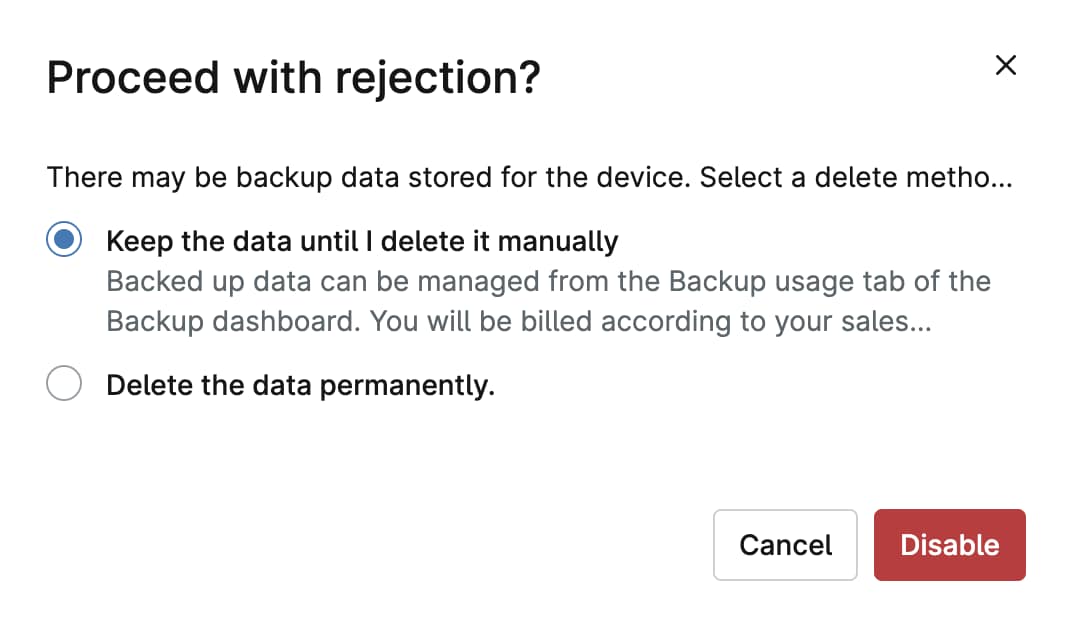Image resolution: width=1069 pixels, height=621 pixels.
Task: Click the dismiss cross in the top corner
Action: point(1005,65)
